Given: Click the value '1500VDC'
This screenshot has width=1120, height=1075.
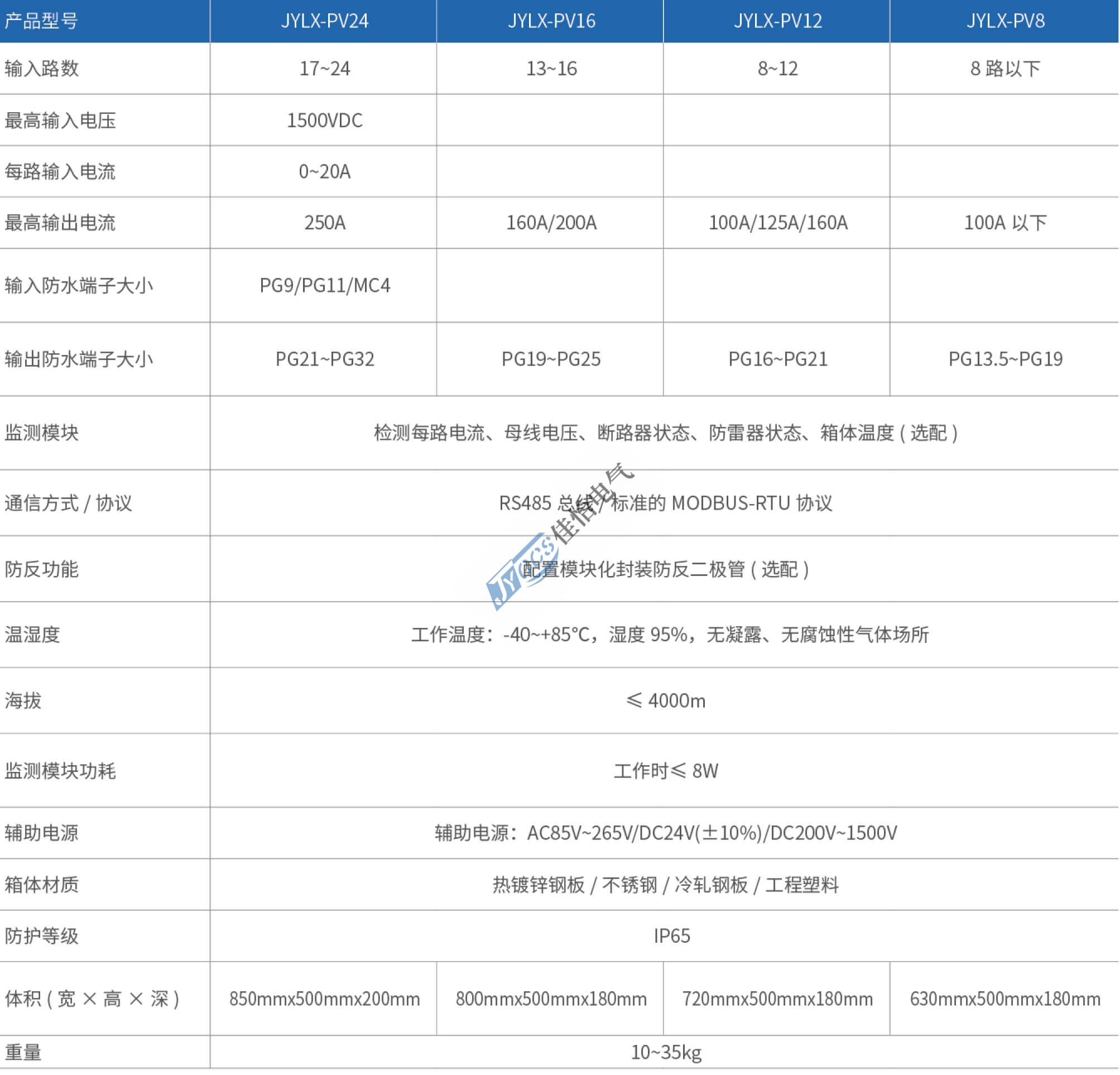Looking at the screenshot, I should (325, 121).
